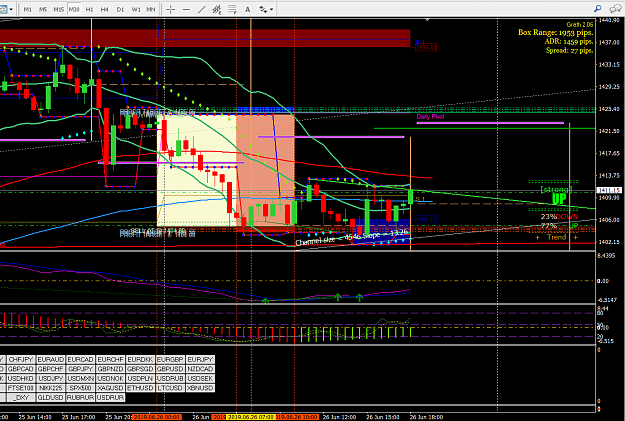This screenshot has height=421, width=625.
Task: Switch chart to GBPJPY
Action: (x=81, y=369)
